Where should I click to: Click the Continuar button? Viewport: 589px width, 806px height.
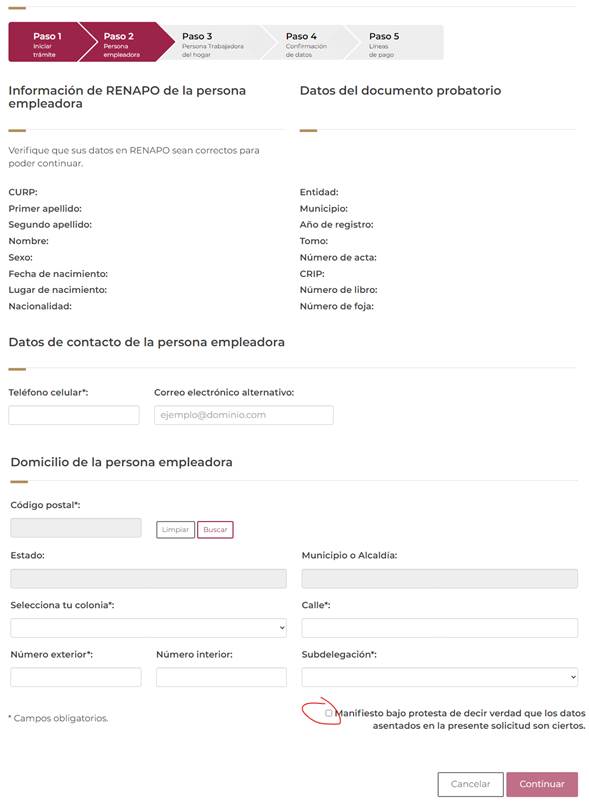pos(542,784)
